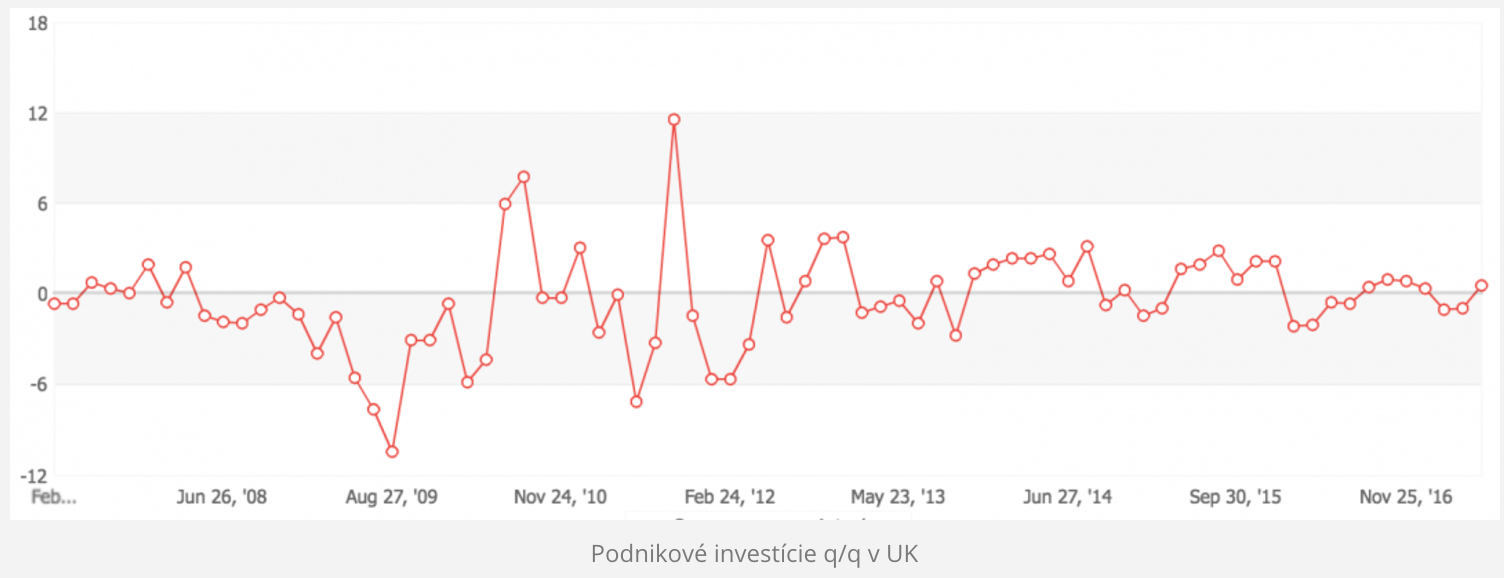Click the y-axis label -12
This screenshot has width=1504, height=578.
pos(36,475)
